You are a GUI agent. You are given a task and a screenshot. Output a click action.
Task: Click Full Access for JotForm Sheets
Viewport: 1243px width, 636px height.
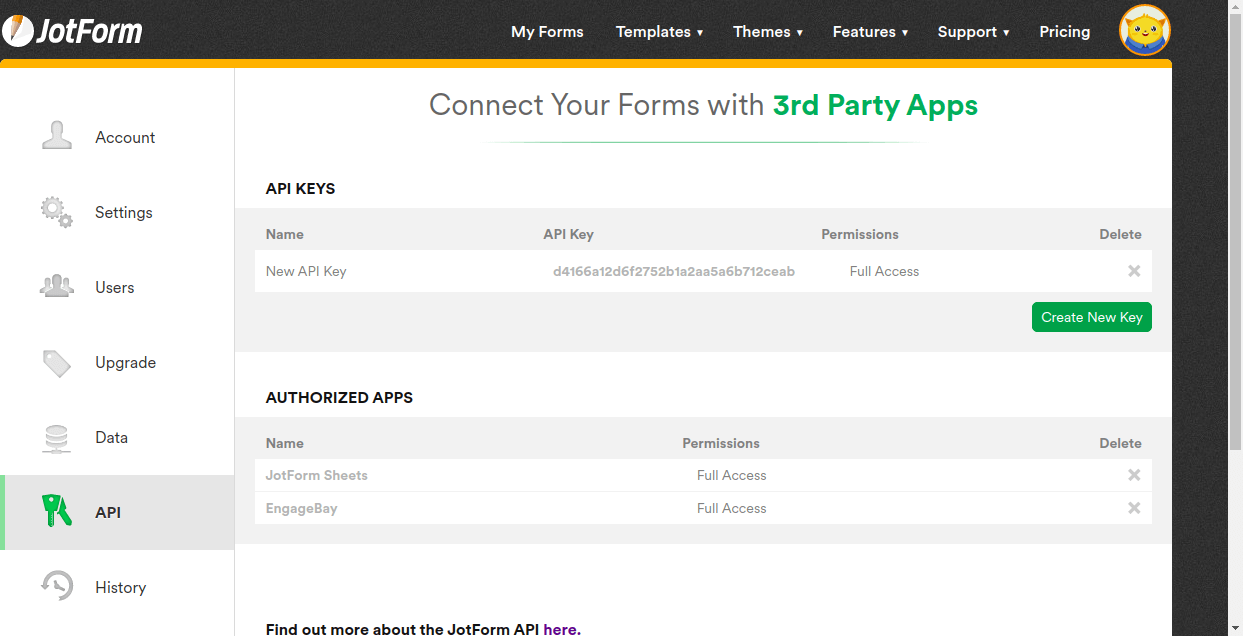pyautogui.click(x=732, y=475)
